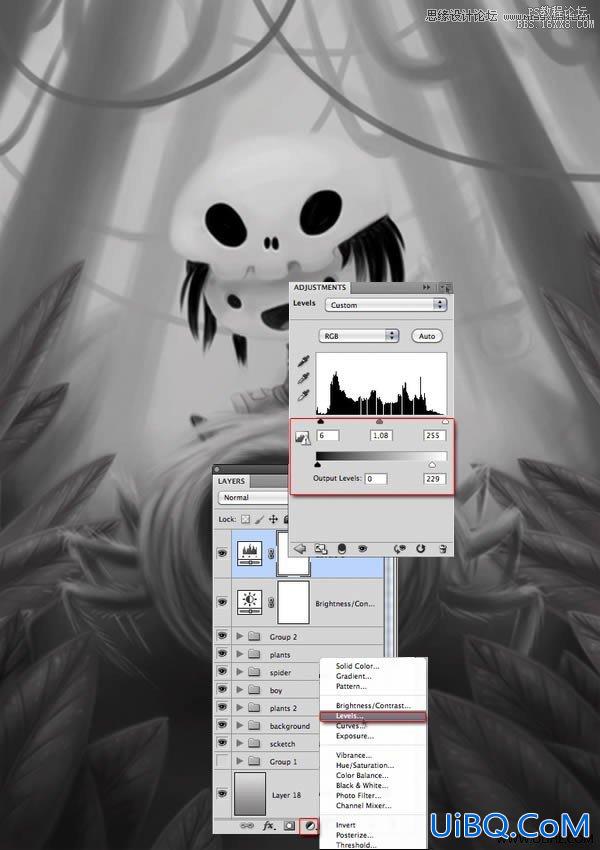Image resolution: width=600 pixels, height=850 pixels.
Task: Choose Photo Filter menu entry
Action: click(x=358, y=795)
